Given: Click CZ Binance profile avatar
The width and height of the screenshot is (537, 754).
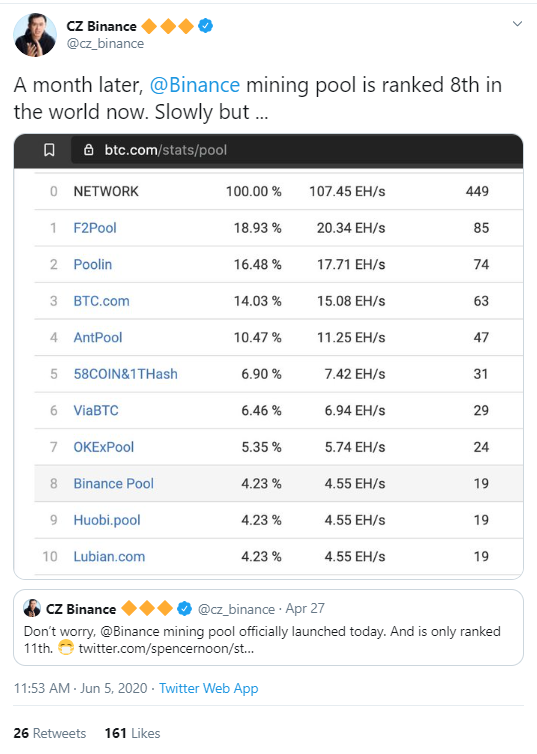Looking at the screenshot, I should (x=35, y=35).
